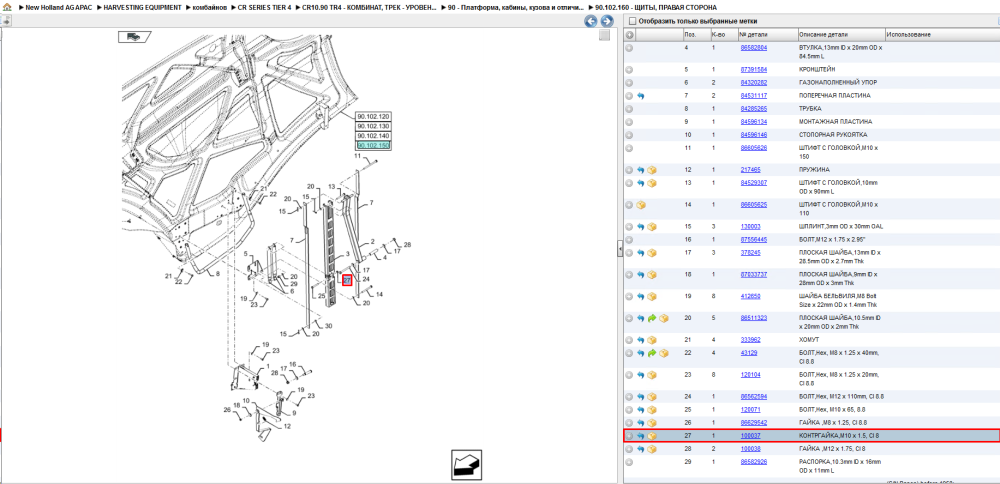Select 'ГАЙКА ,M12 x 1.75, Cl 8' text
Screen dimensions: 1000x484
point(830,449)
